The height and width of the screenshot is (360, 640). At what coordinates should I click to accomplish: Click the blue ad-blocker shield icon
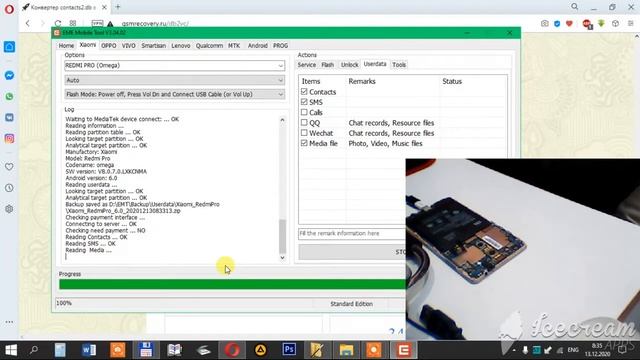pyautogui.click(x=557, y=24)
